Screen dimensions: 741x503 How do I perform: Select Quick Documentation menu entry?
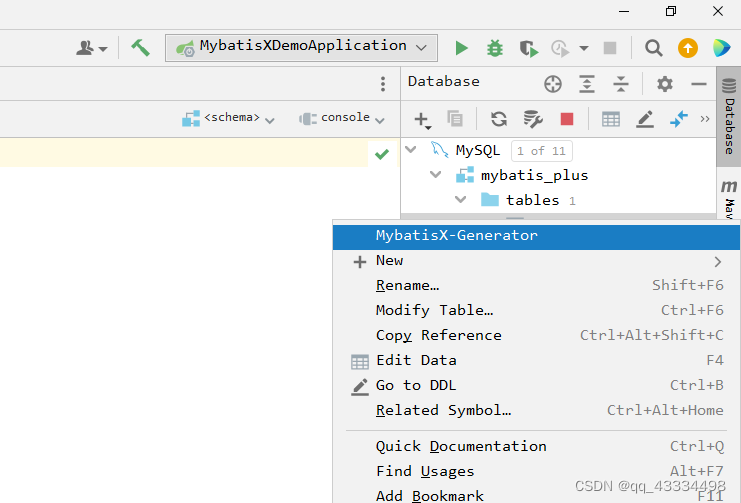pyautogui.click(x=536, y=447)
